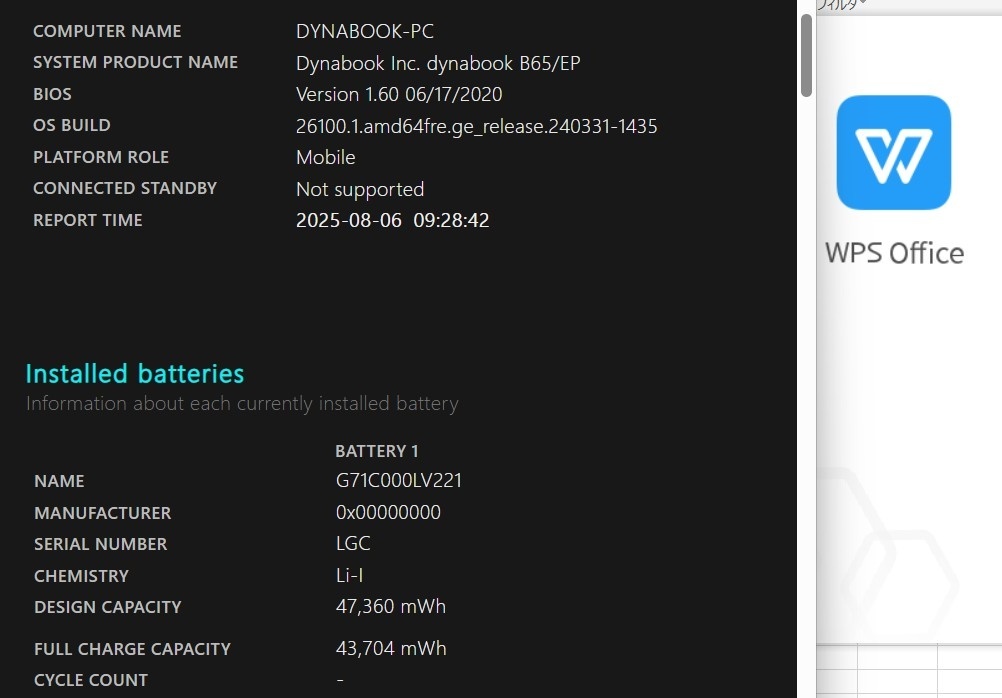
Task: Click the blue WPS Office logo icon
Action: pyautogui.click(x=893, y=152)
